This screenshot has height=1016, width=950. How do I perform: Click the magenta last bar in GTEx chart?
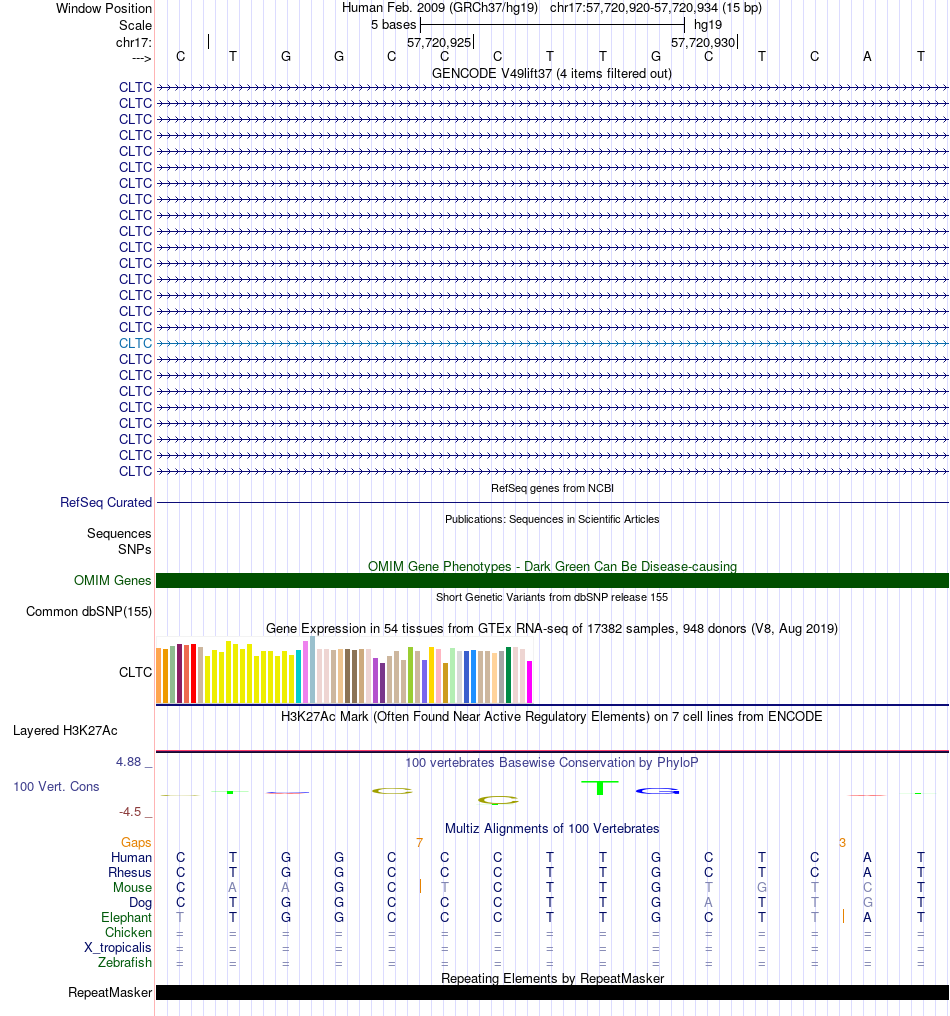pyautogui.click(x=529, y=682)
